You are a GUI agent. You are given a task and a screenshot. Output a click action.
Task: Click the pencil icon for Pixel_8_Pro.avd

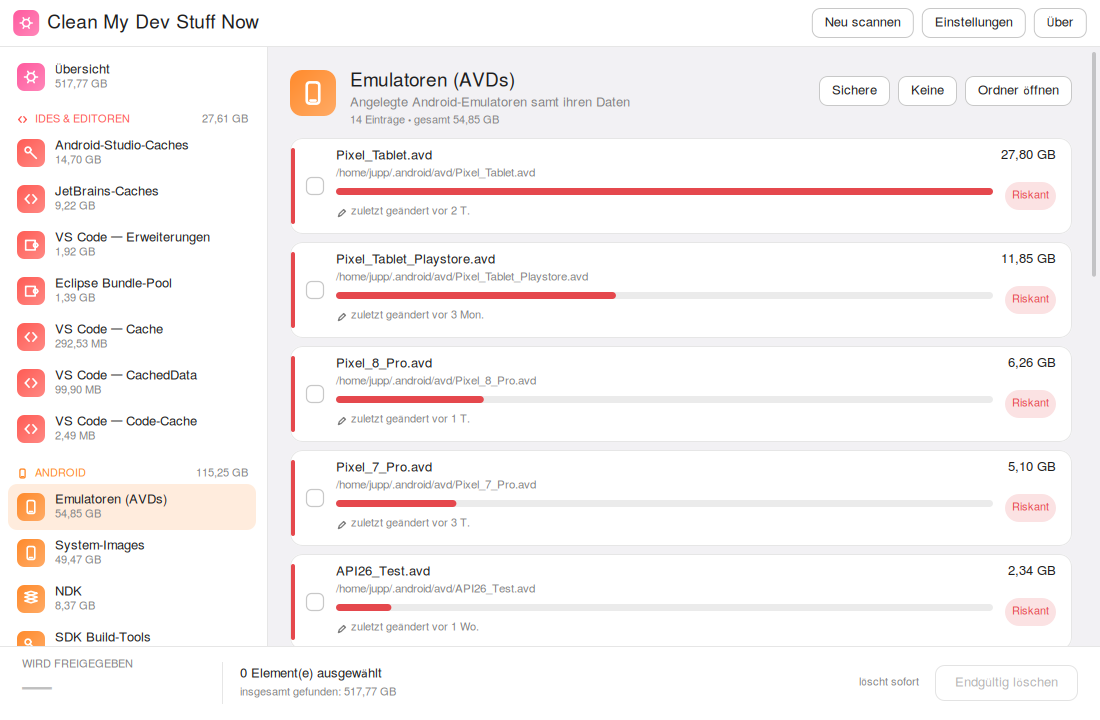[x=342, y=420]
